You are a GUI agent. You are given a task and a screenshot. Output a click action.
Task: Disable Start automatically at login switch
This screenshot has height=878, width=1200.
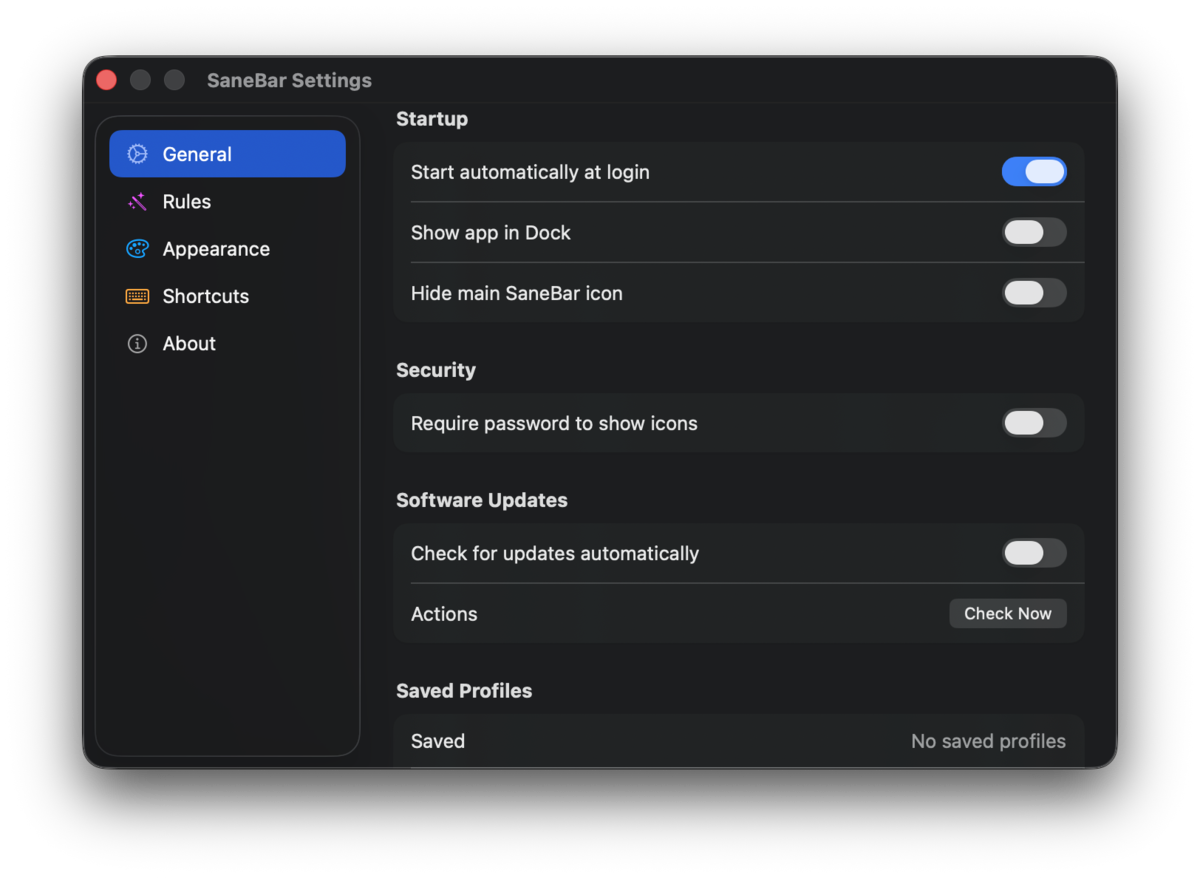1034,172
